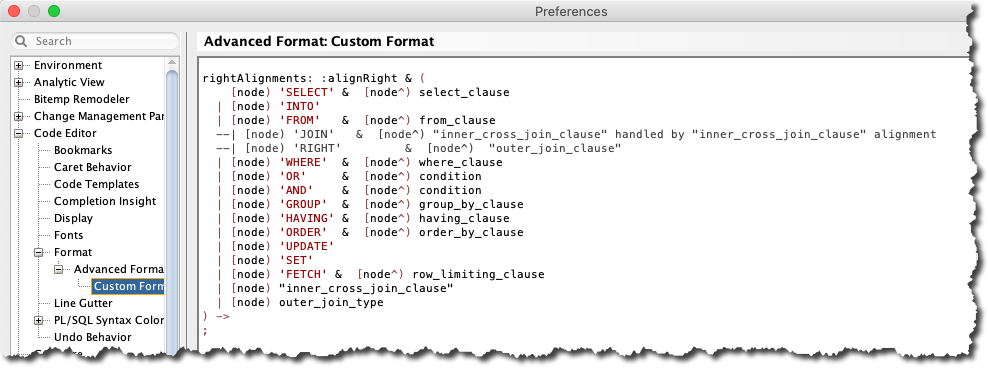The width and height of the screenshot is (988, 368).
Task: Select Bitemp Remodeler in the tree
Action: point(81,100)
